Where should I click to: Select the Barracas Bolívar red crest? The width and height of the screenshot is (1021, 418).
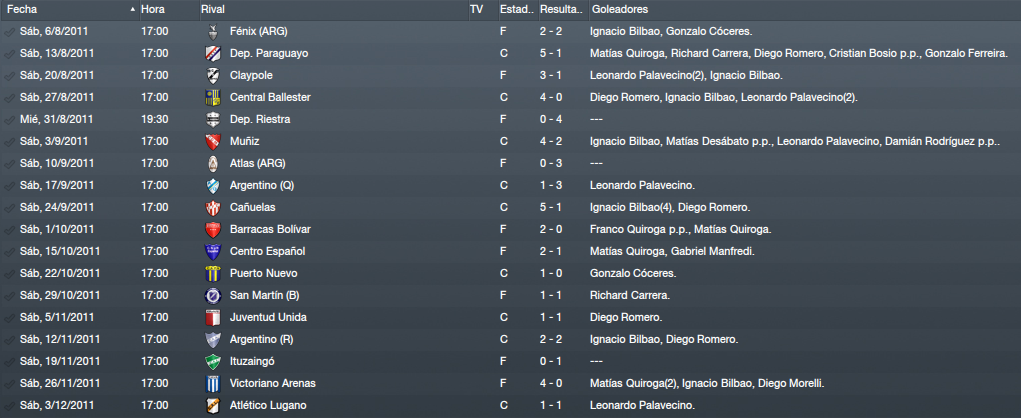[x=212, y=230]
